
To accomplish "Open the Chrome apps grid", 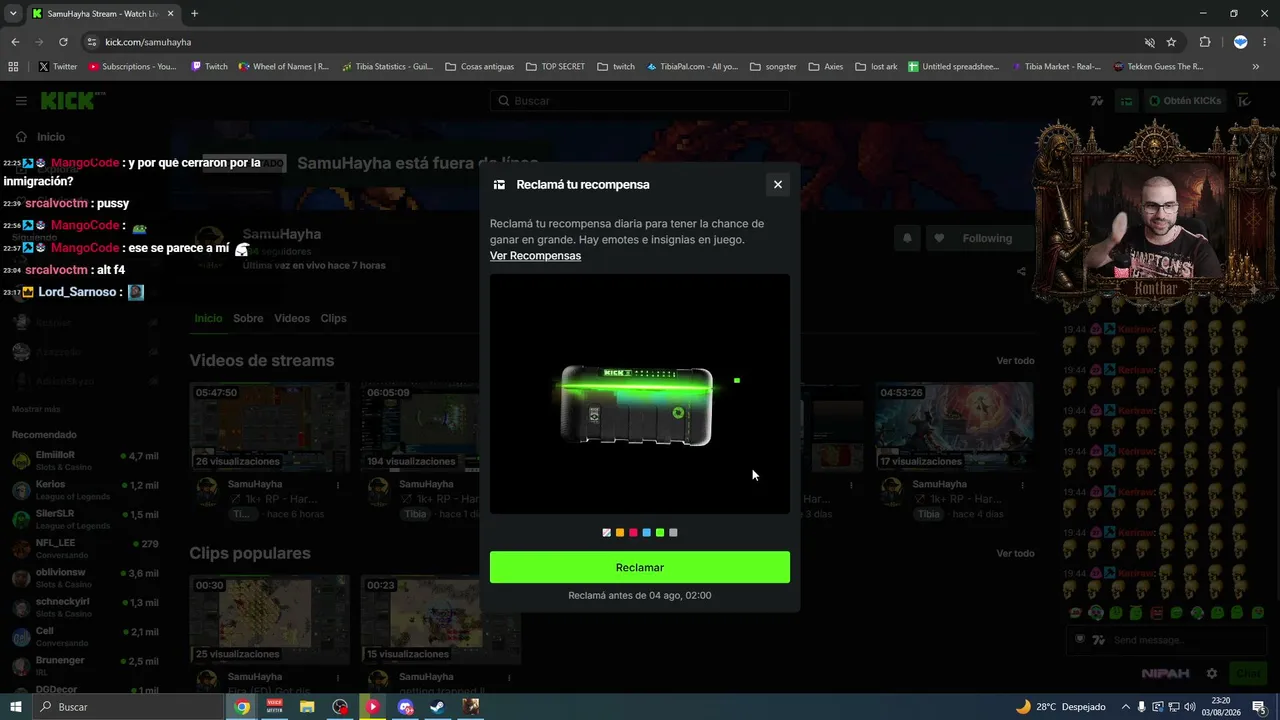I will [x=13, y=67].
